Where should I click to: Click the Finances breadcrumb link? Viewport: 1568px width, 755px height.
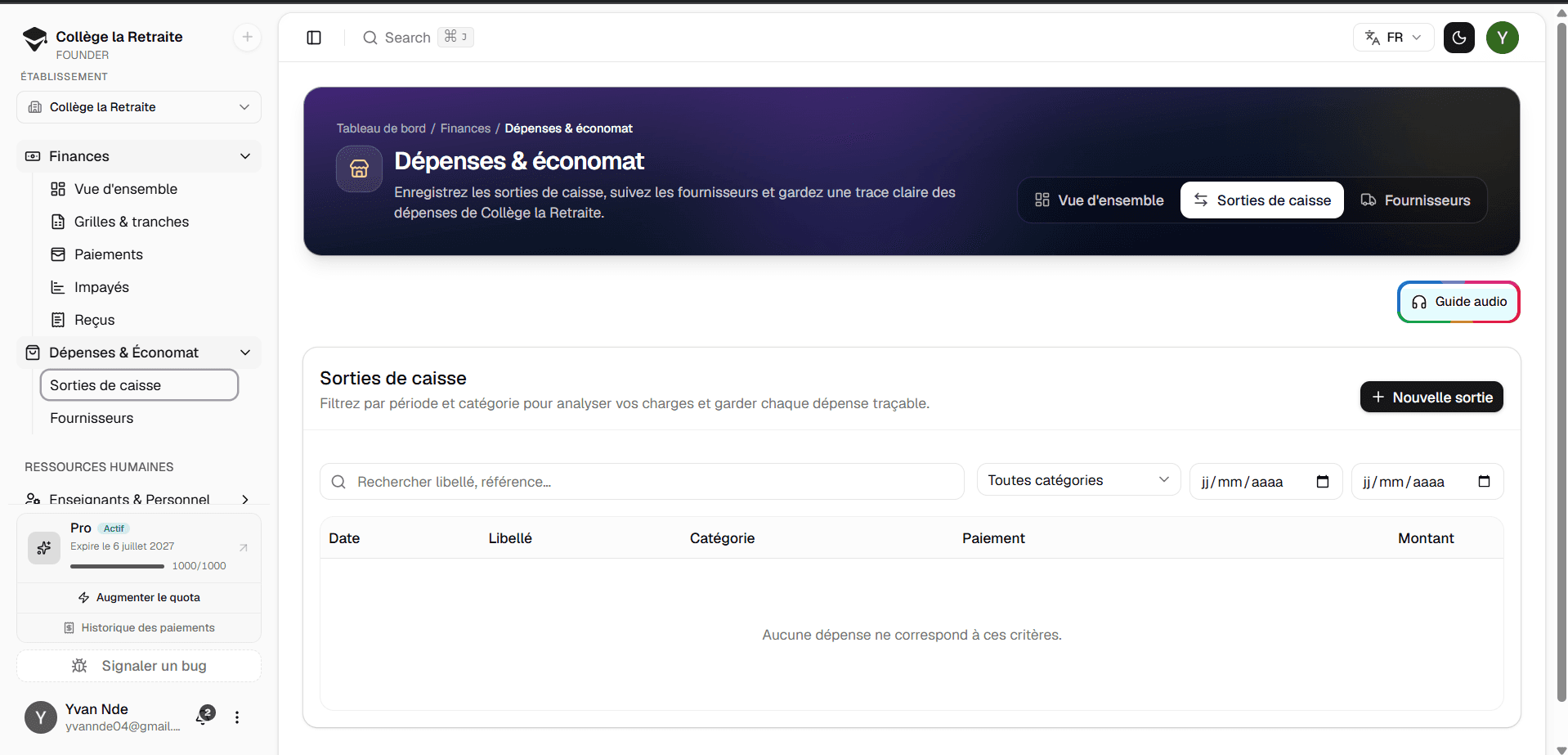(x=465, y=128)
